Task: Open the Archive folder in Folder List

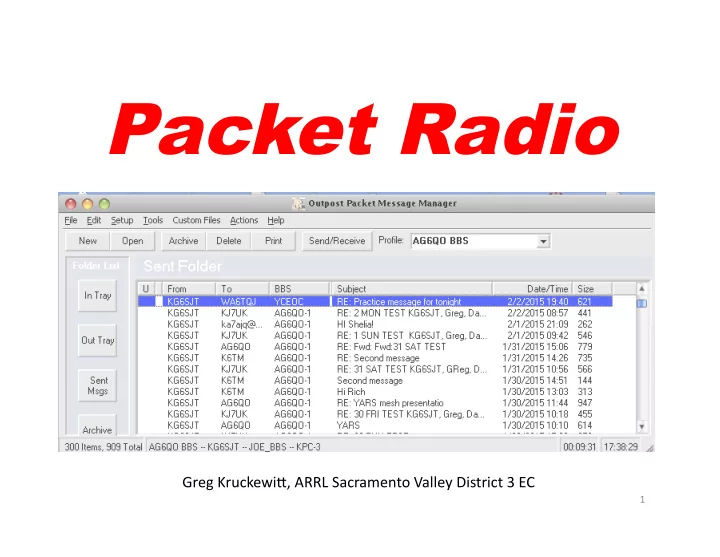Action: click(97, 425)
